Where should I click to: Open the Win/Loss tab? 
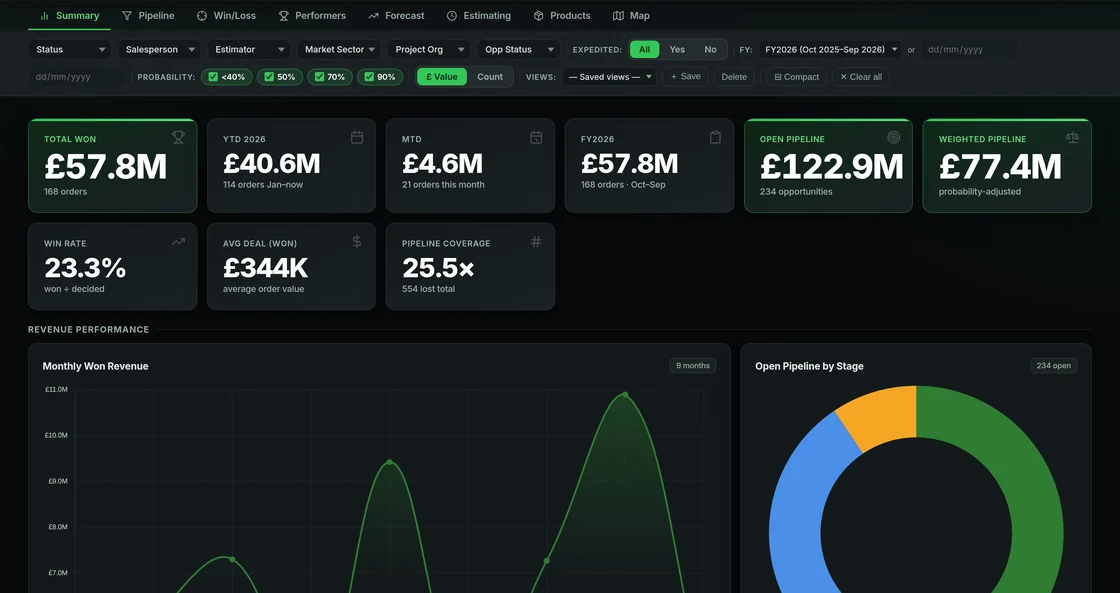pos(226,15)
